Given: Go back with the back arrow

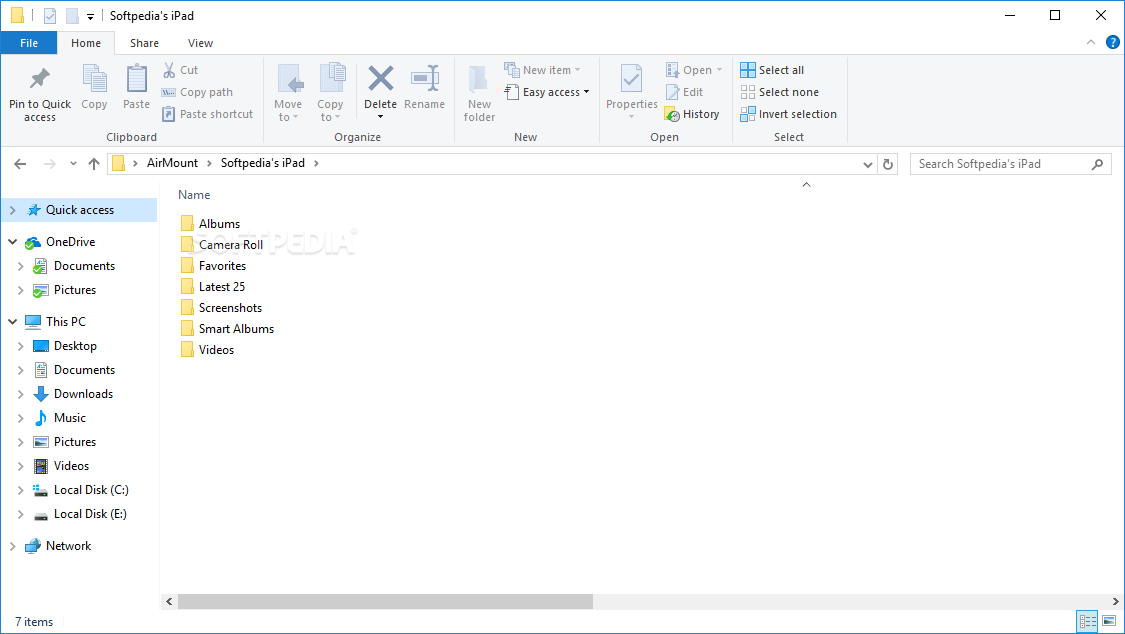Looking at the screenshot, I should [x=20, y=164].
